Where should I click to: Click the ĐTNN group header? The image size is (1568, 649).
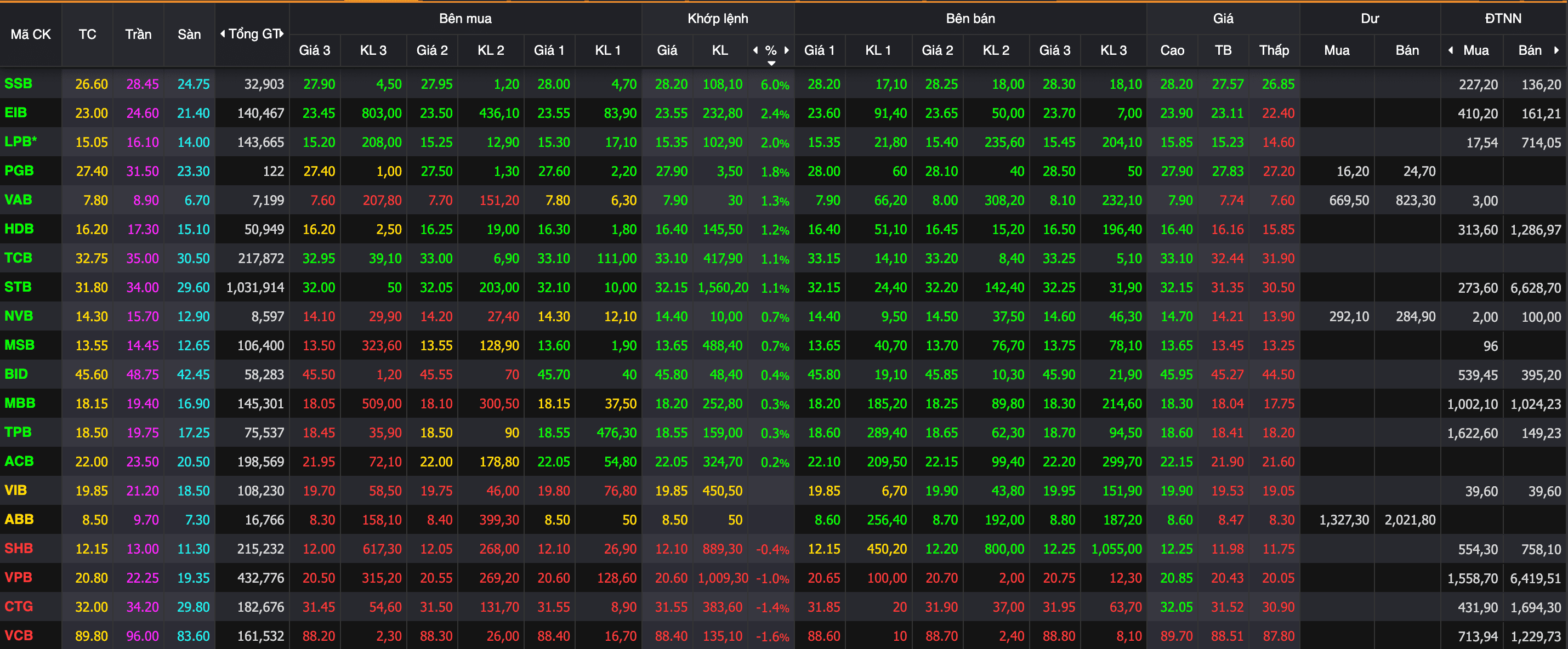tap(1503, 18)
